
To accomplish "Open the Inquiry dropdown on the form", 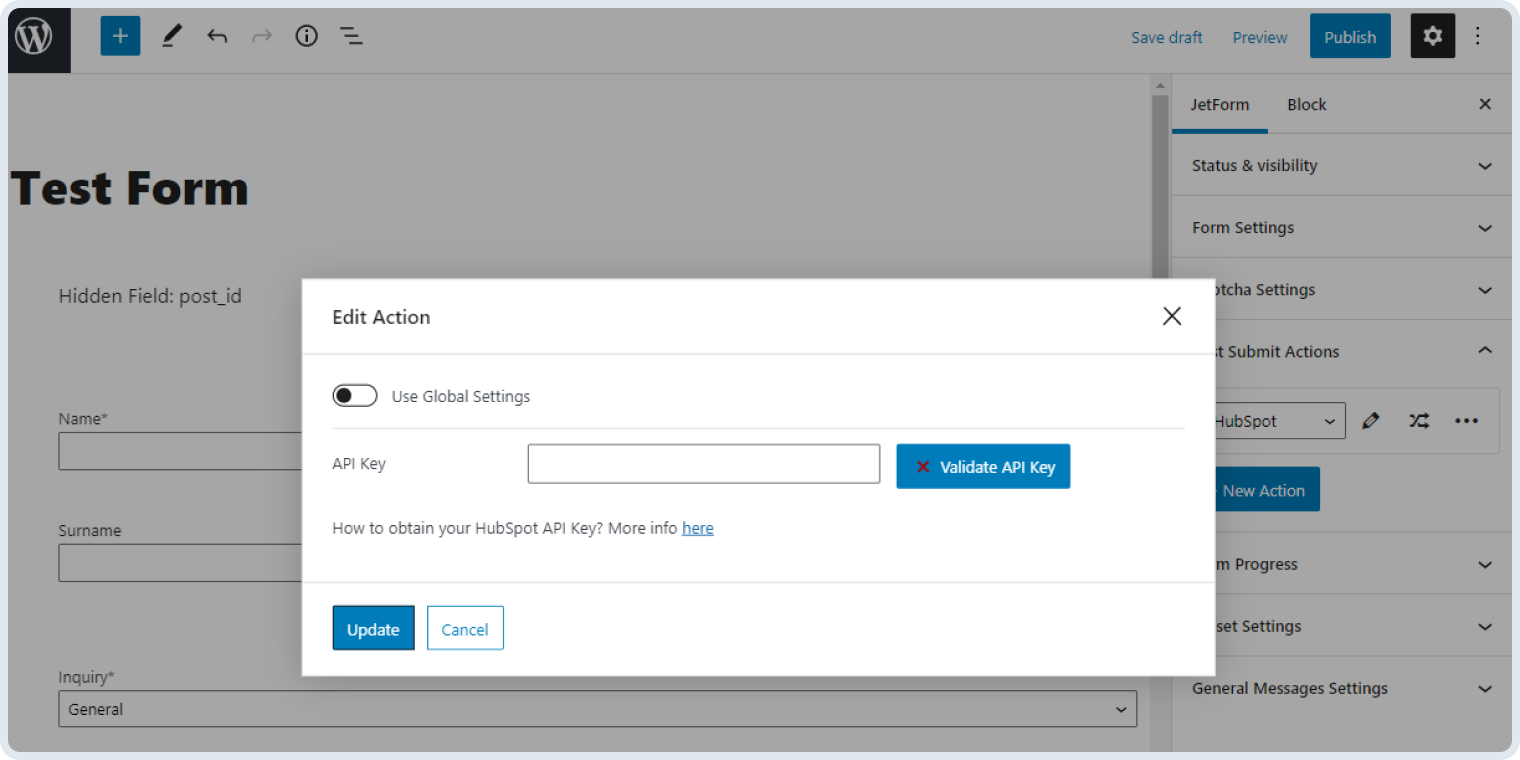I will (1119, 709).
